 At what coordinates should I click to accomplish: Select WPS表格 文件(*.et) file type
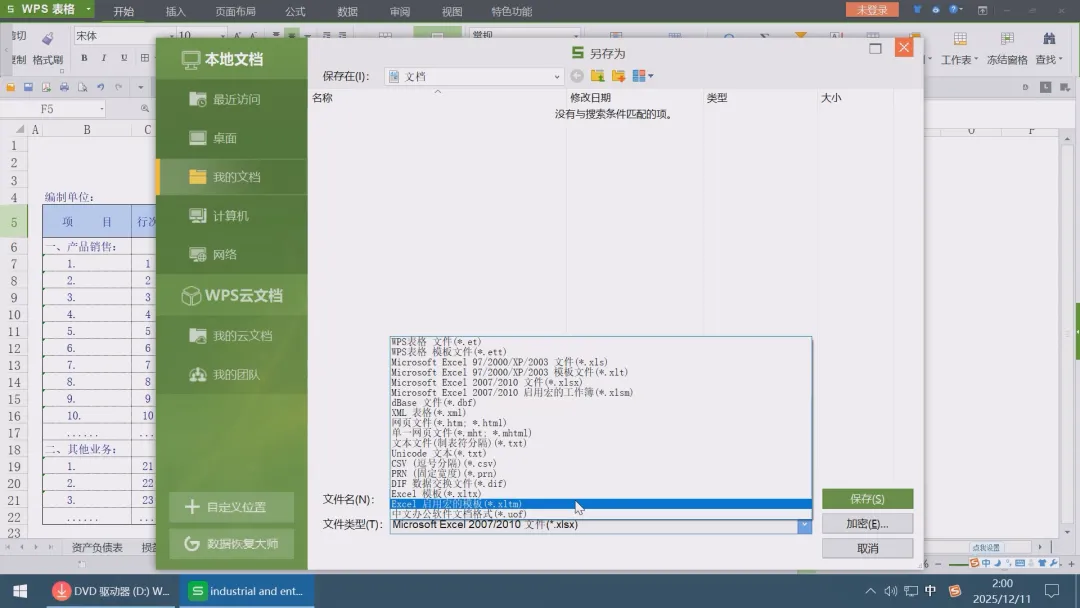tap(601, 342)
